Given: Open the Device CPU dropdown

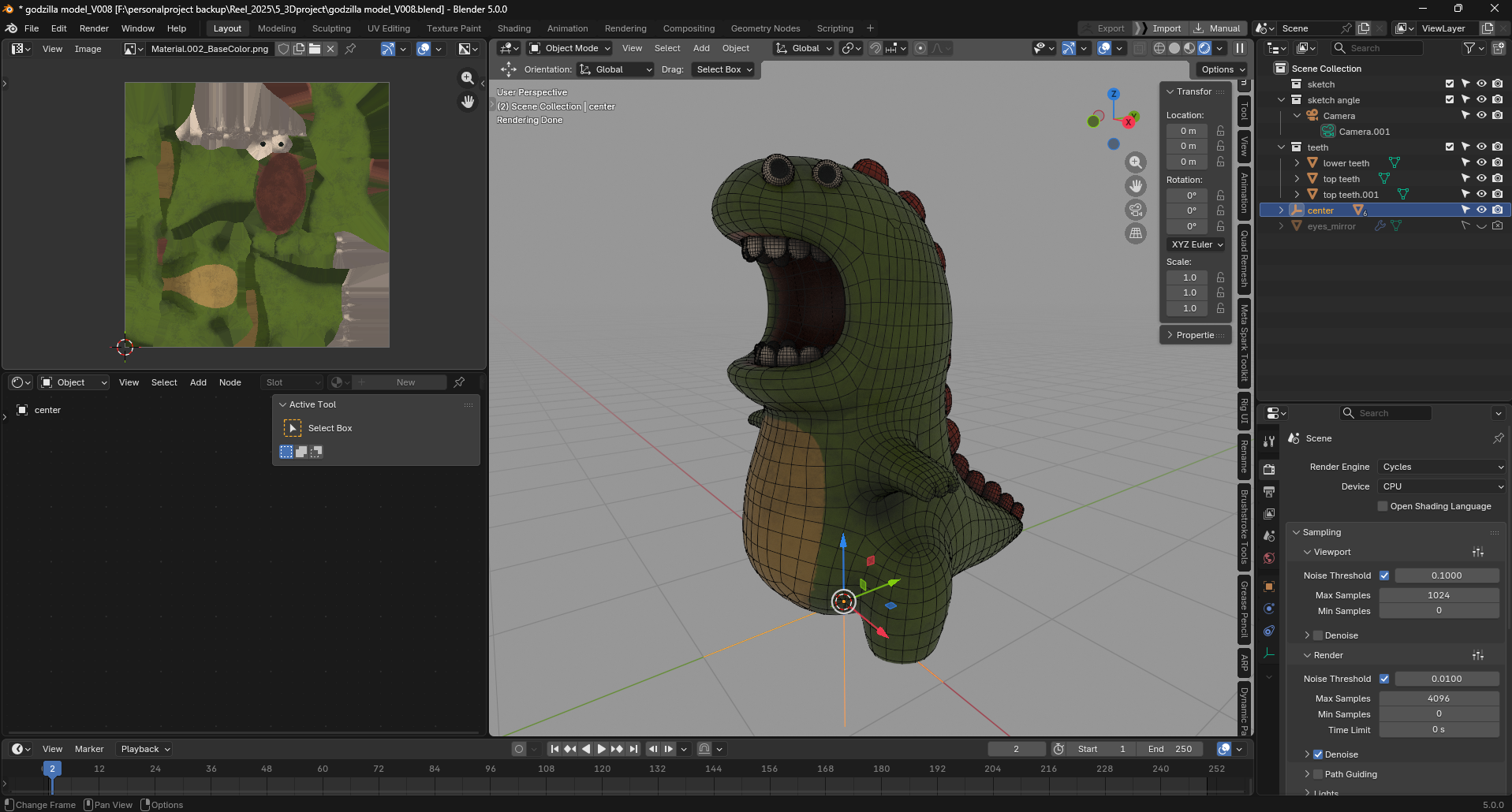Looking at the screenshot, I should [x=1442, y=486].
